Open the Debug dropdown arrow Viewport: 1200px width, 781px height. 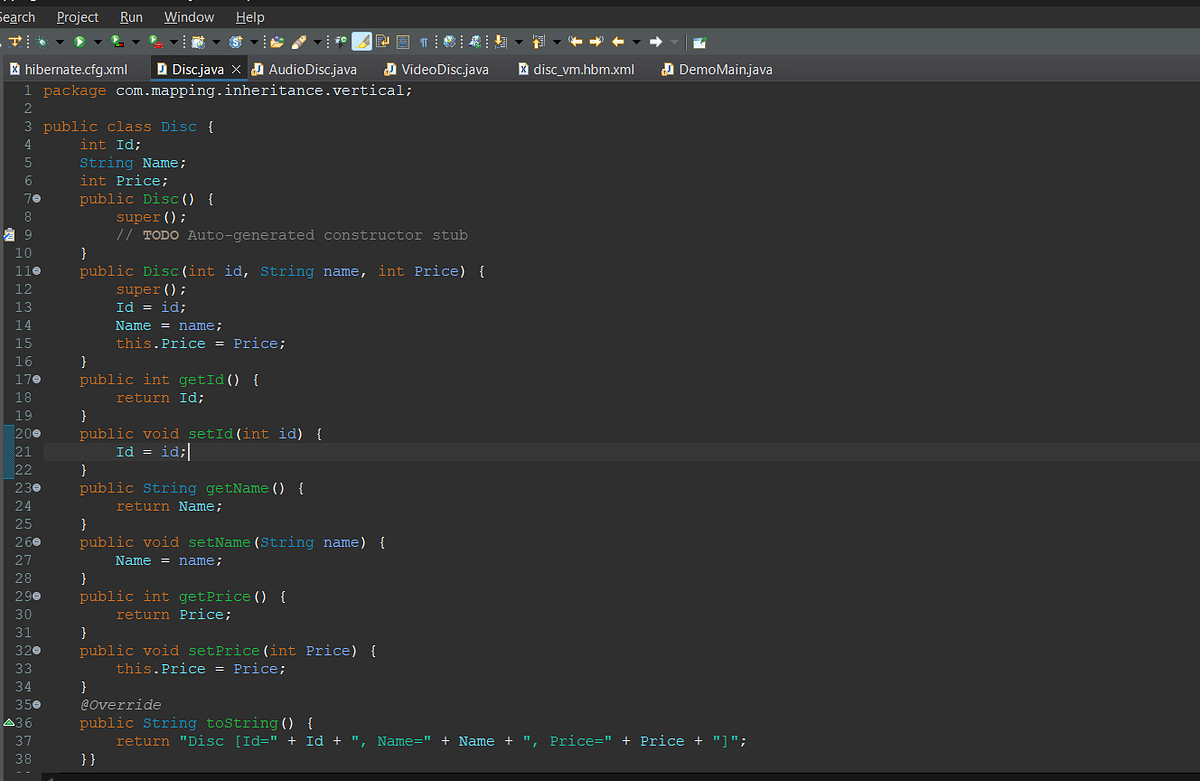[59, 41]
